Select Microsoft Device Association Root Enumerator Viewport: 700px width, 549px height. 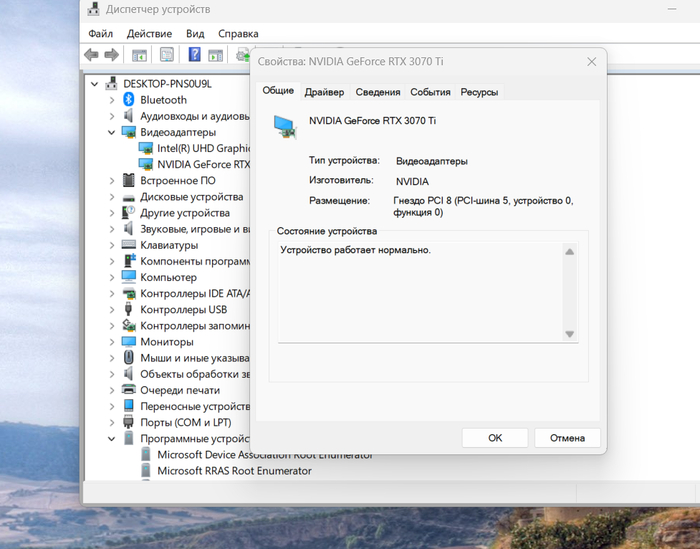265,455
